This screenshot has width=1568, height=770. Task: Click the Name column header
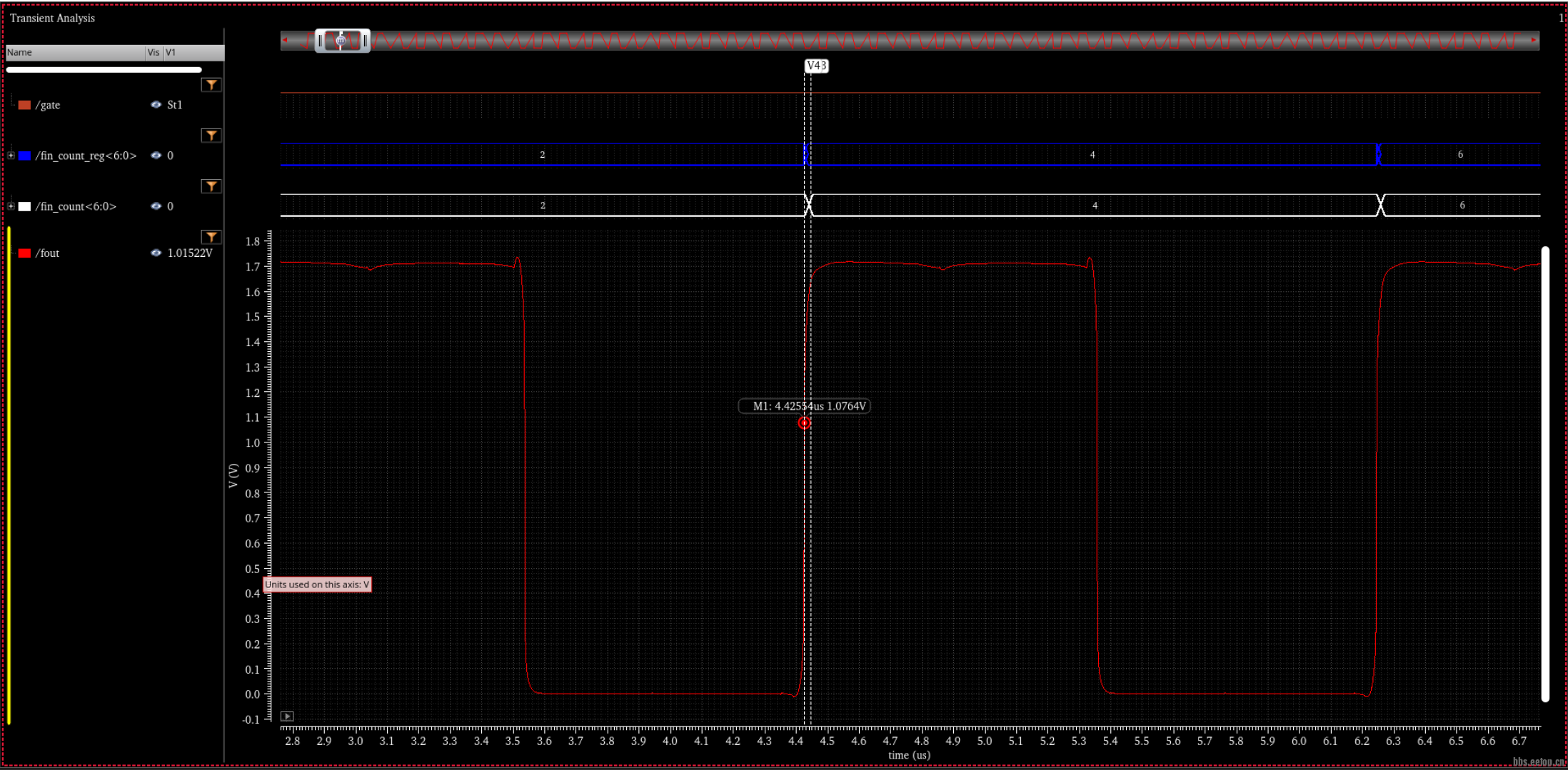point(75,52)
